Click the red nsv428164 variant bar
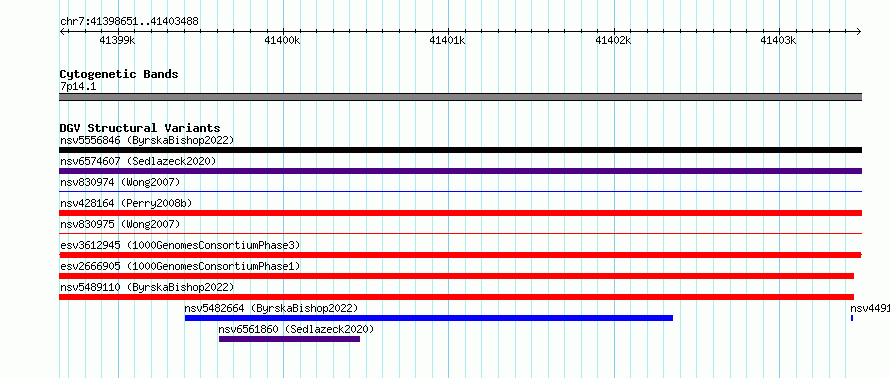The height and width of the screenshot is (378, 890). pos(460,213)
